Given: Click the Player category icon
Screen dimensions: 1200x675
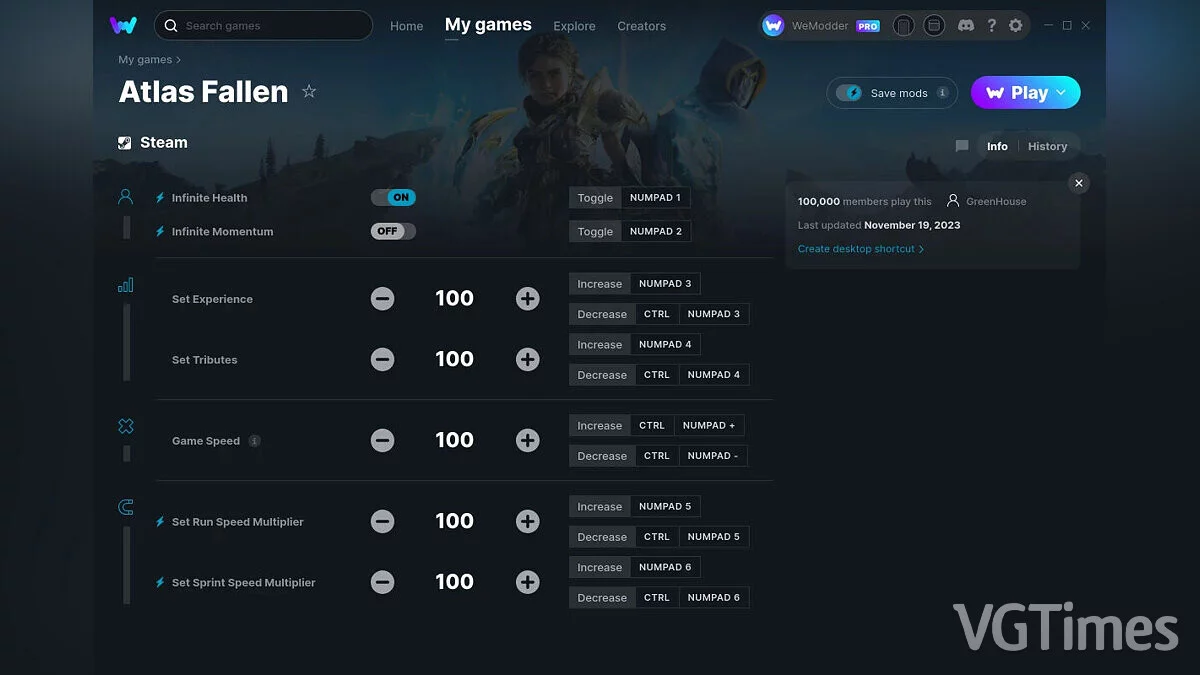Looking at the screenshot, I should coord(126,197).
